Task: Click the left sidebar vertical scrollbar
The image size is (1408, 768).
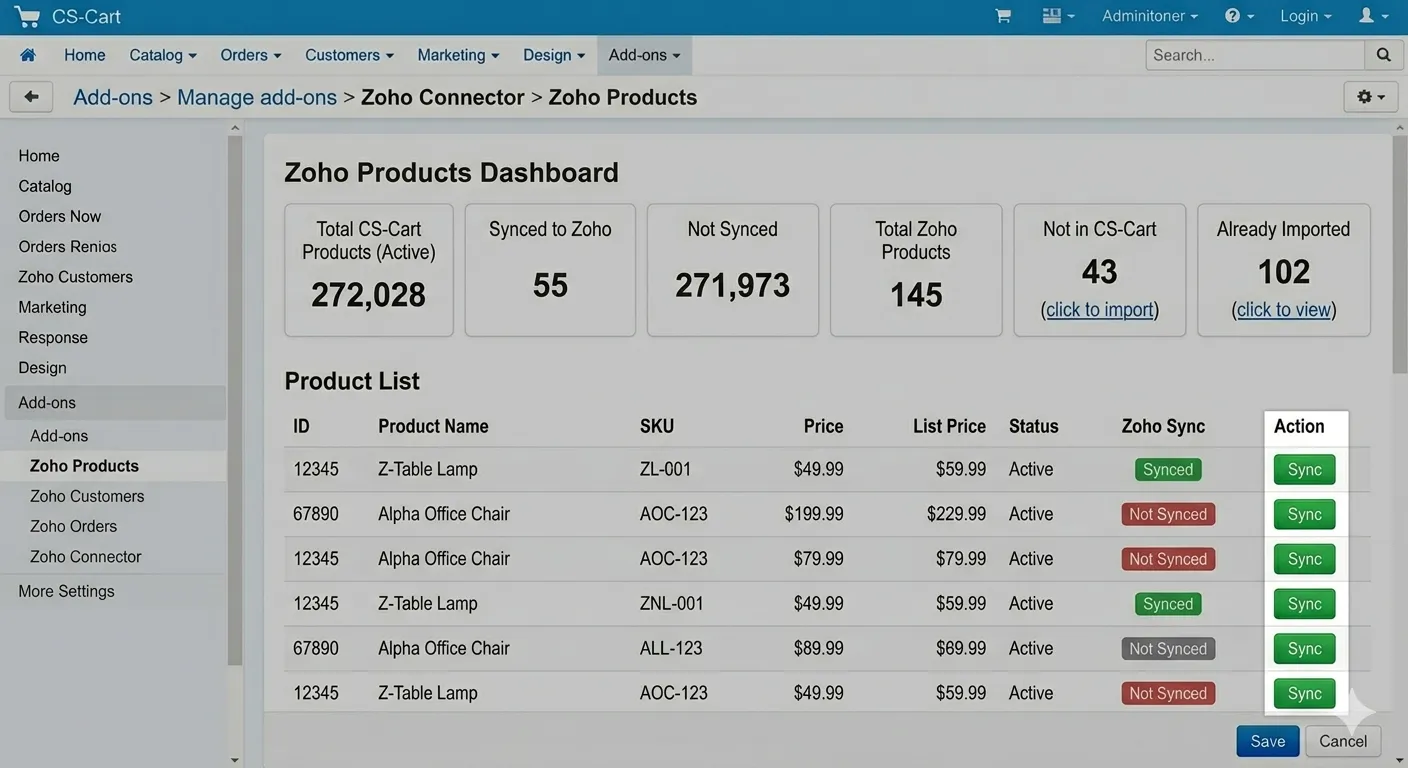Action: [235, 400]
